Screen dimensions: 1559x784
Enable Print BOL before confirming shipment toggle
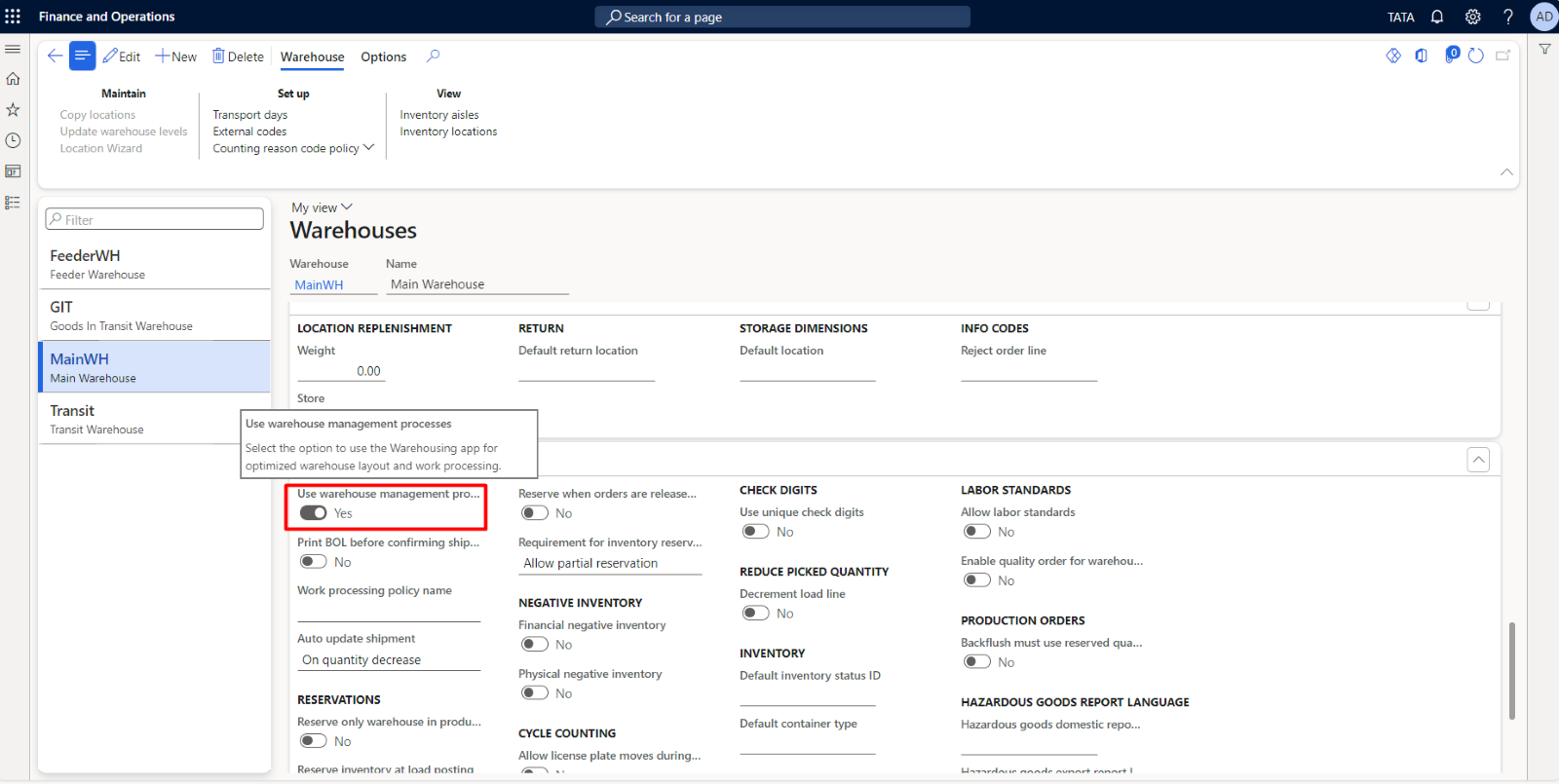coord(314,562)
